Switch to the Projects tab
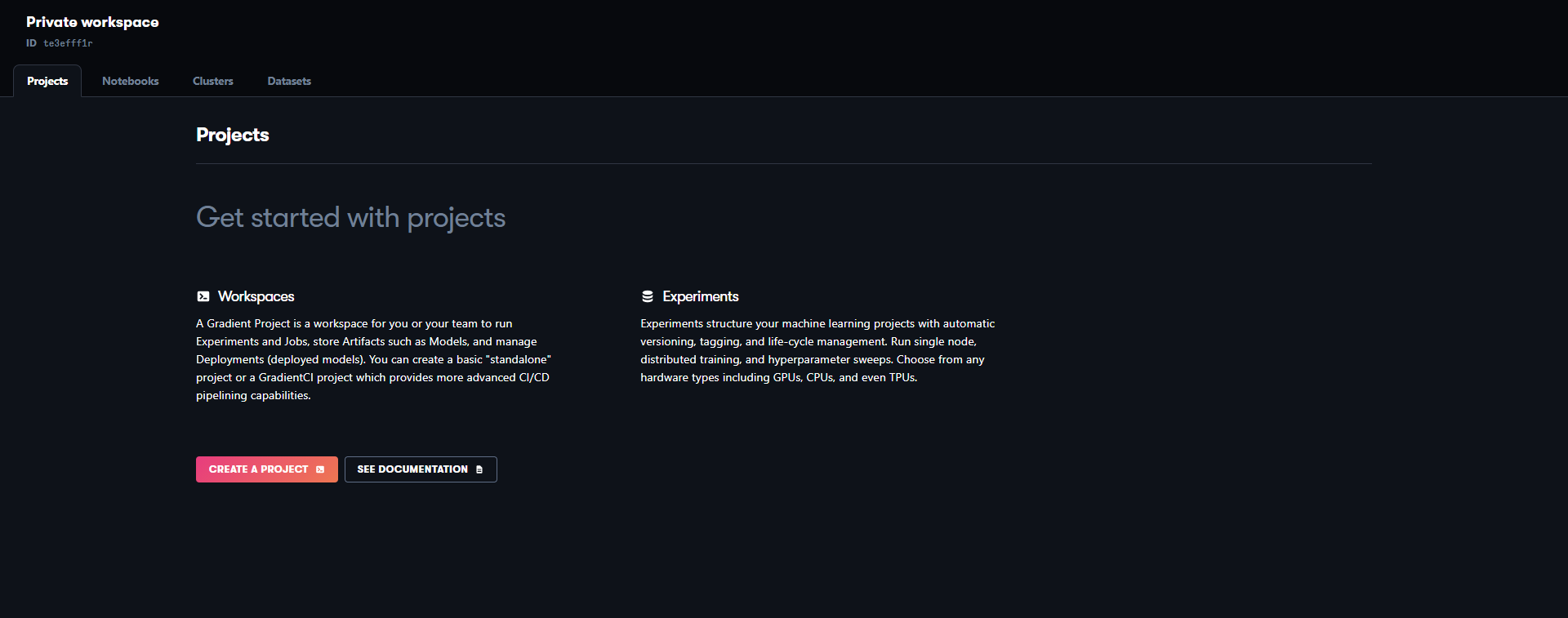 pos(47,81)
